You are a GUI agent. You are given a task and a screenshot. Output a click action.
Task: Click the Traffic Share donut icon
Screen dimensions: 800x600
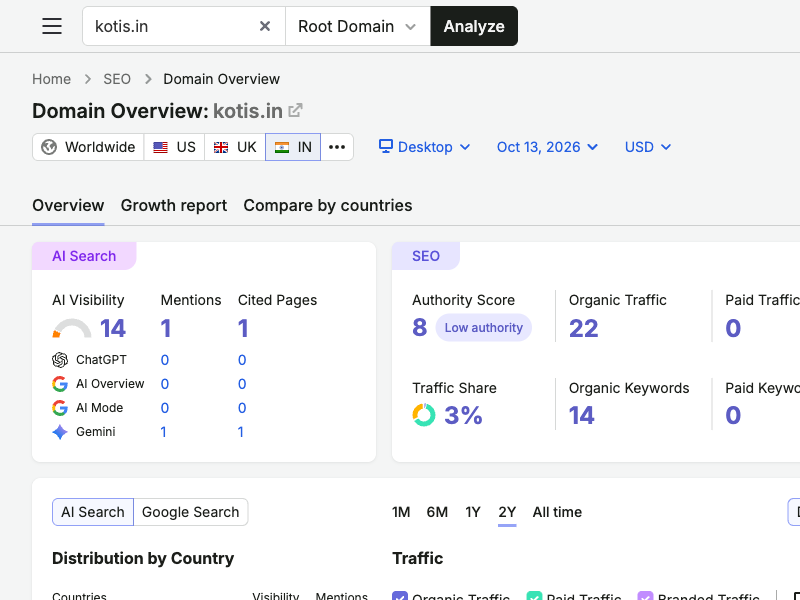pos(423,415)
